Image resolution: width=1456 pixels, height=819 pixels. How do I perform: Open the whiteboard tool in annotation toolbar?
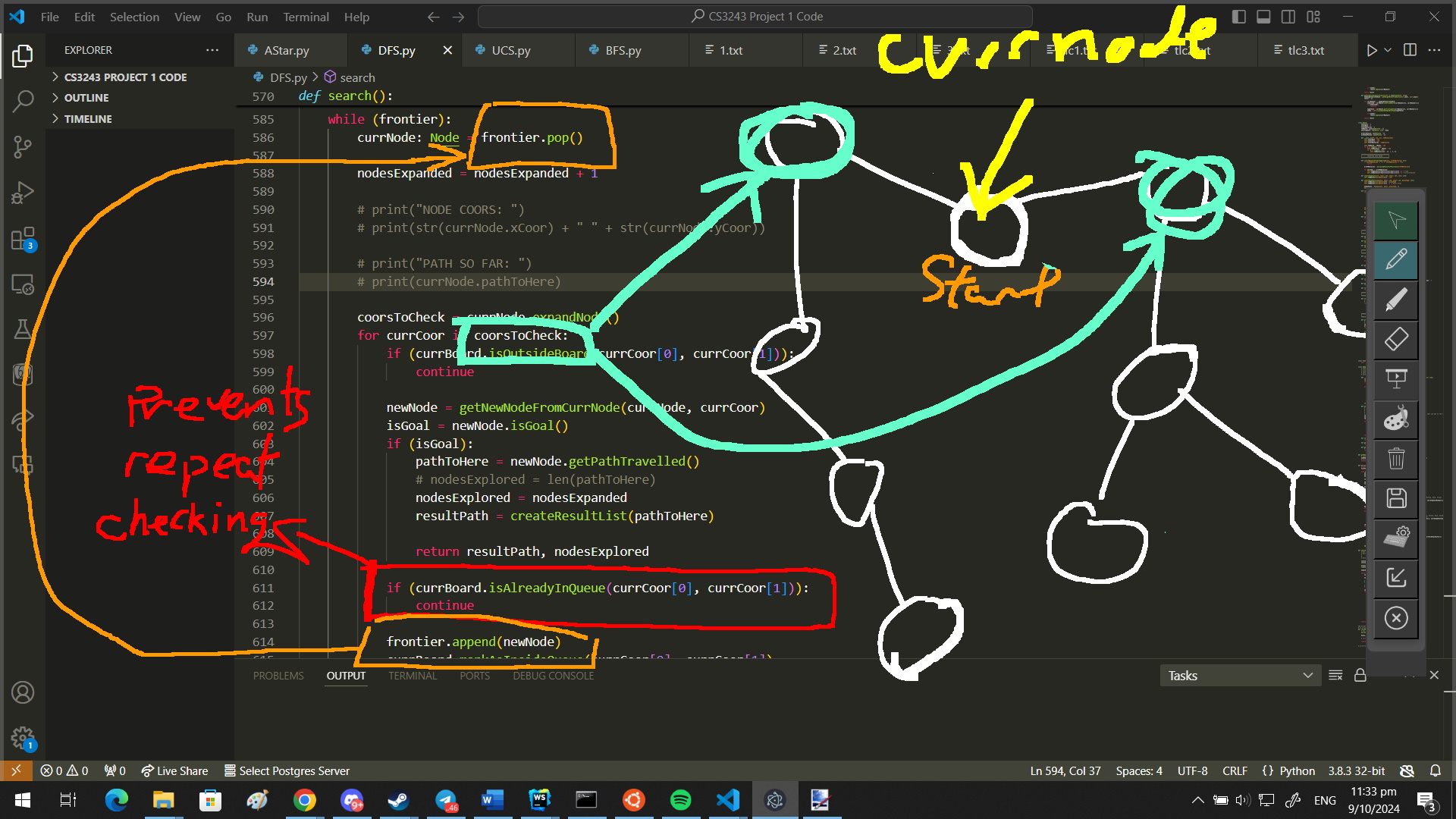[1396, 379]
